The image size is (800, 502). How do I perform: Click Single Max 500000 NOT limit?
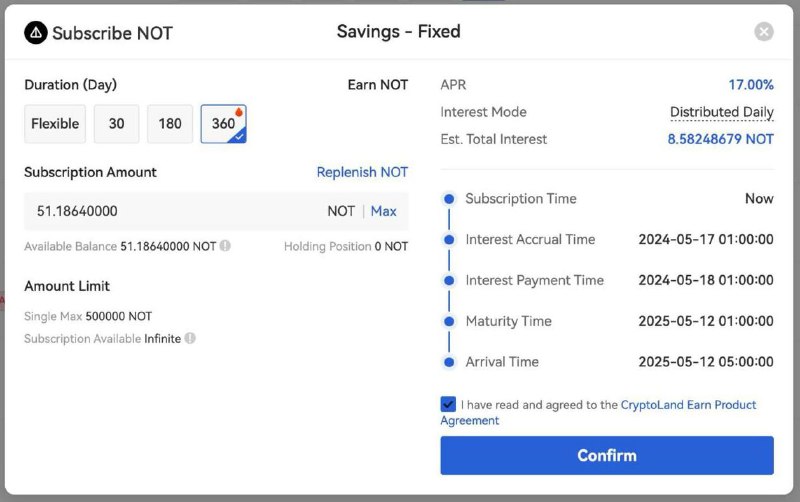pos(88,316)
